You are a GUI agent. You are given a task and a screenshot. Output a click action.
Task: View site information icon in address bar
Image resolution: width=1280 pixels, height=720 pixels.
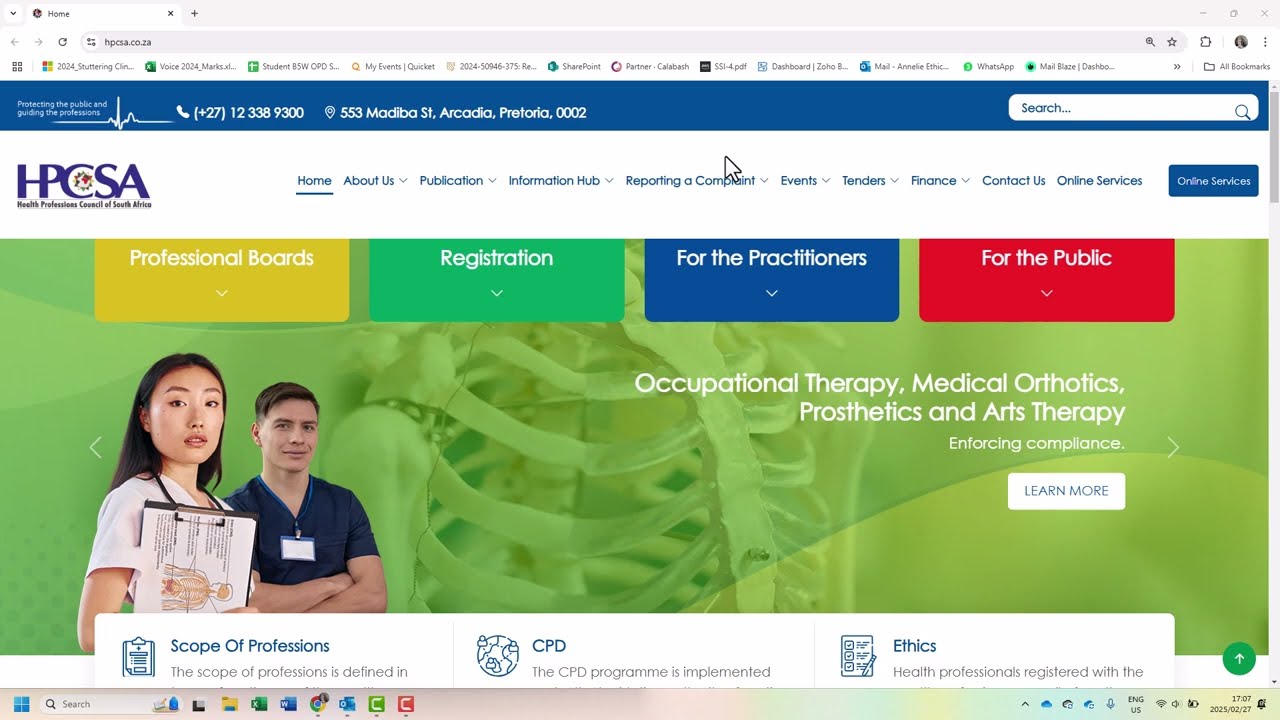coord(91,42)
